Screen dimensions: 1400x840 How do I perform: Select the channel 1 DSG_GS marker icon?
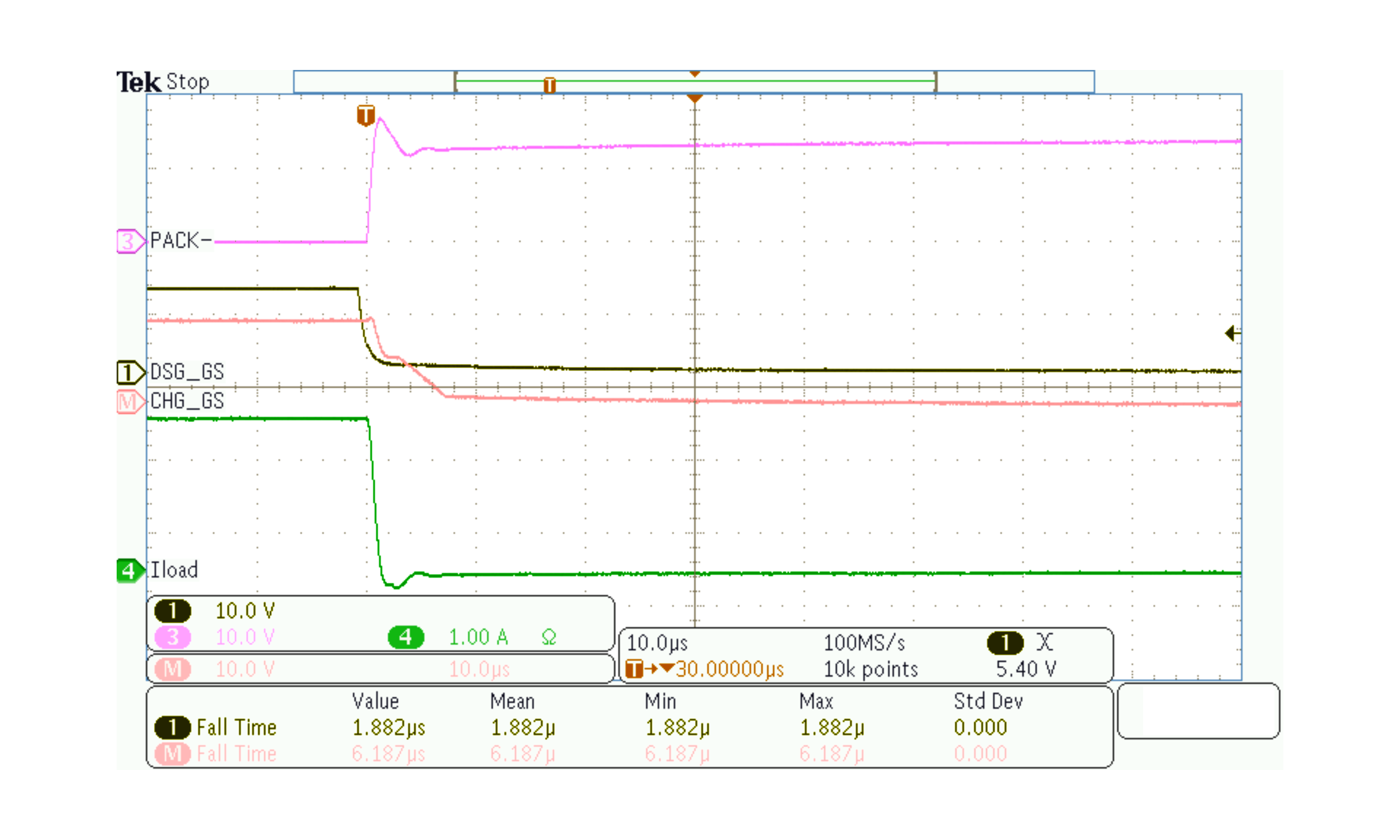[x=129, y=372]
